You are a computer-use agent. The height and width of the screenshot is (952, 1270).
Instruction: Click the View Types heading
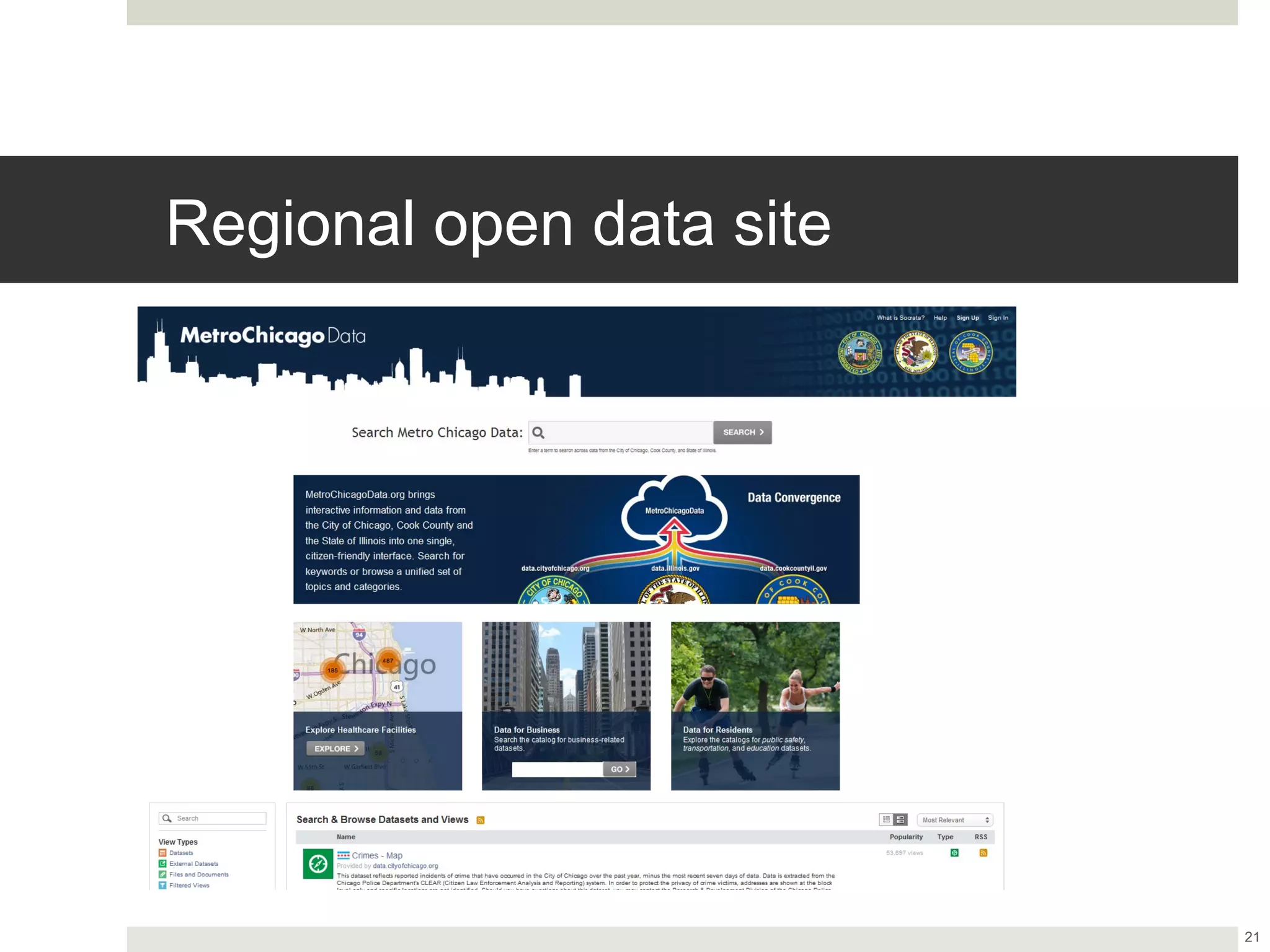pos(178,842)
